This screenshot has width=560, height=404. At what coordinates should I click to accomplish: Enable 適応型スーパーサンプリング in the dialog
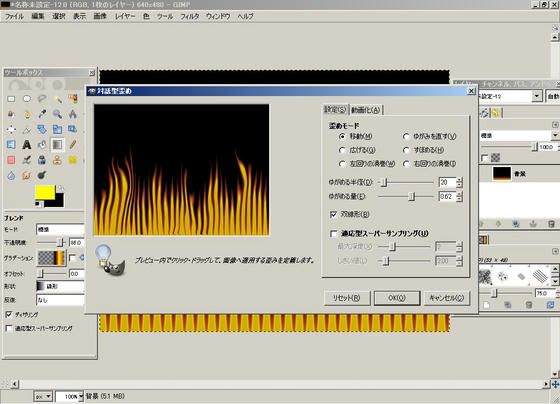pyautogui.click(x=333, y=234)
